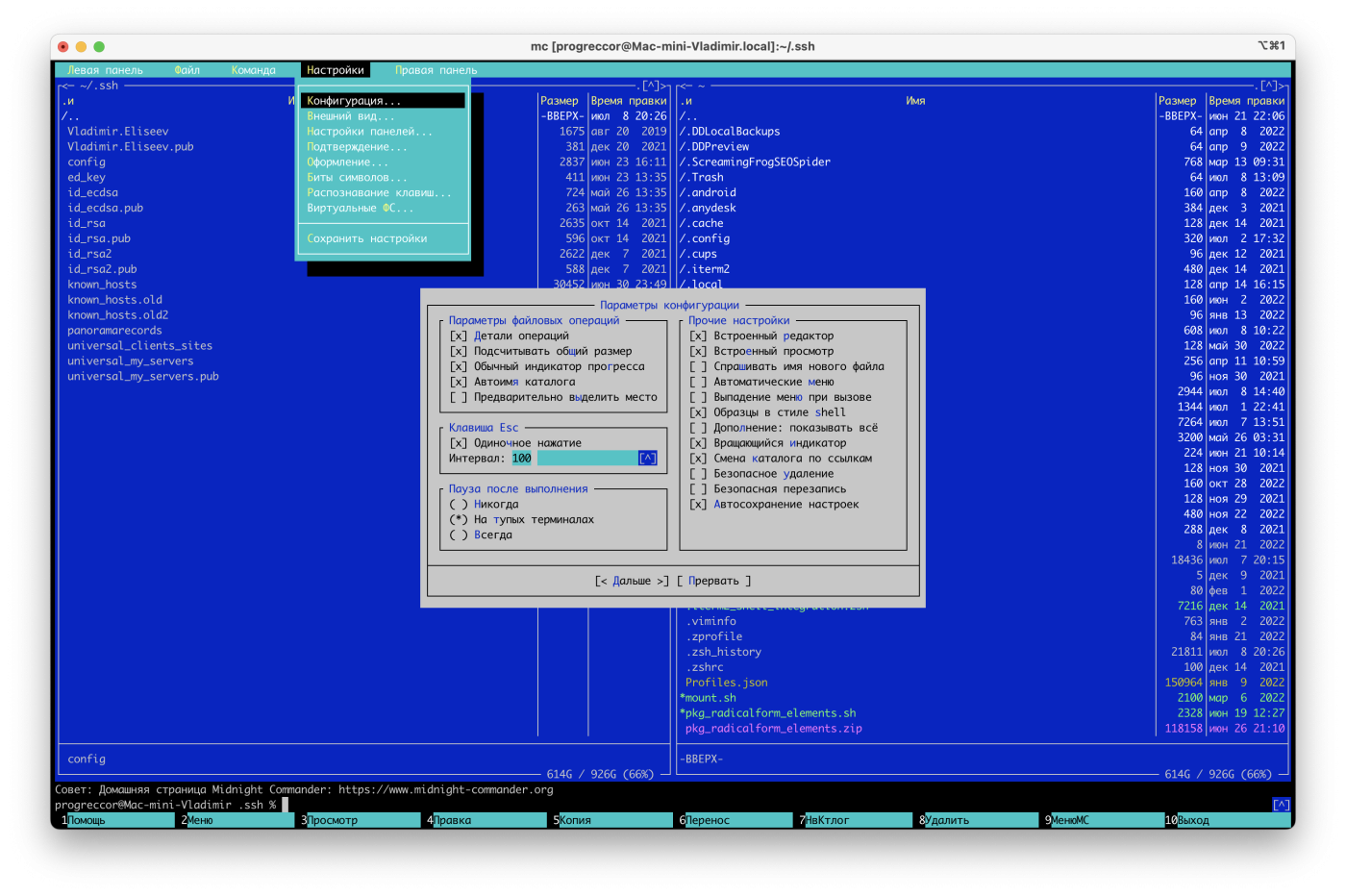Viewport: 1346px width, 896px height.
Task: Select 'Всегда' pause option
Action: [x=458, y=535]
